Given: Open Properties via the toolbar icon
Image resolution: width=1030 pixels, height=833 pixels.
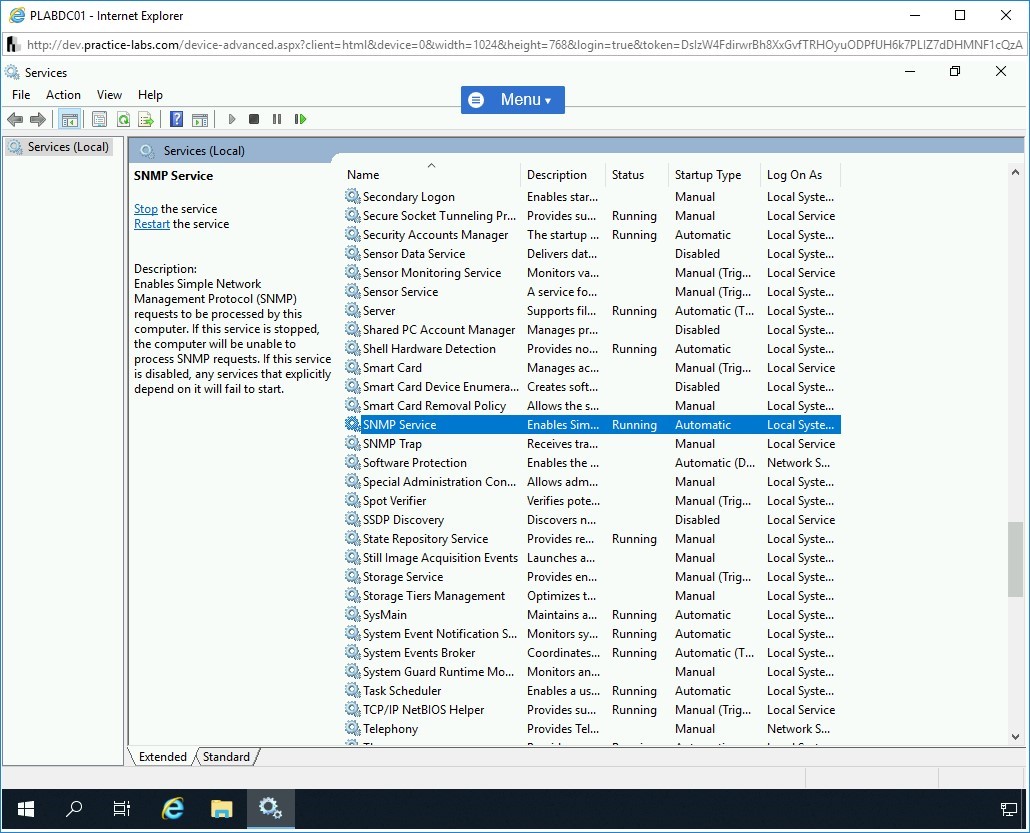Looking at the screenshot, I should [99, 120].
